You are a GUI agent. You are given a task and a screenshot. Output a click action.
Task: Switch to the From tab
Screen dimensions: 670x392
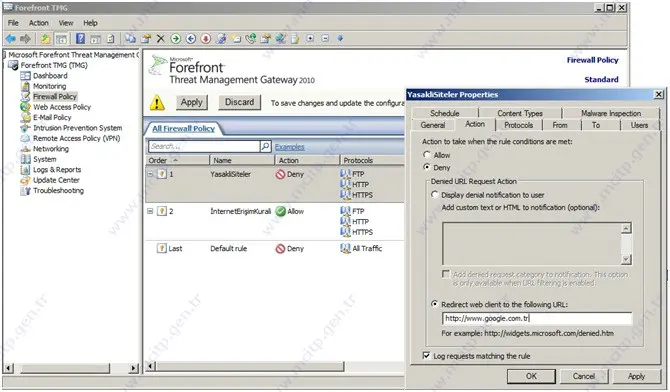tap(560, 125)
